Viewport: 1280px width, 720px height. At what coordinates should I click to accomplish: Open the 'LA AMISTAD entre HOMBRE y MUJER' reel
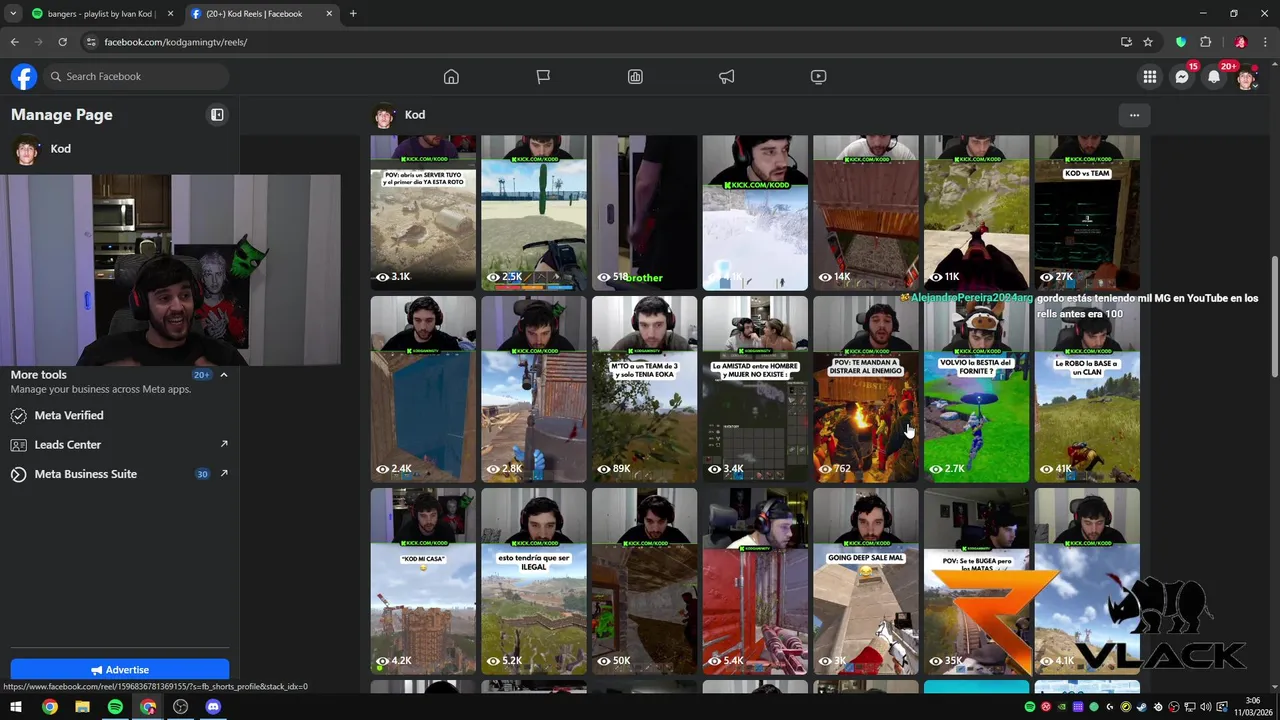click(x=755, y=389)
